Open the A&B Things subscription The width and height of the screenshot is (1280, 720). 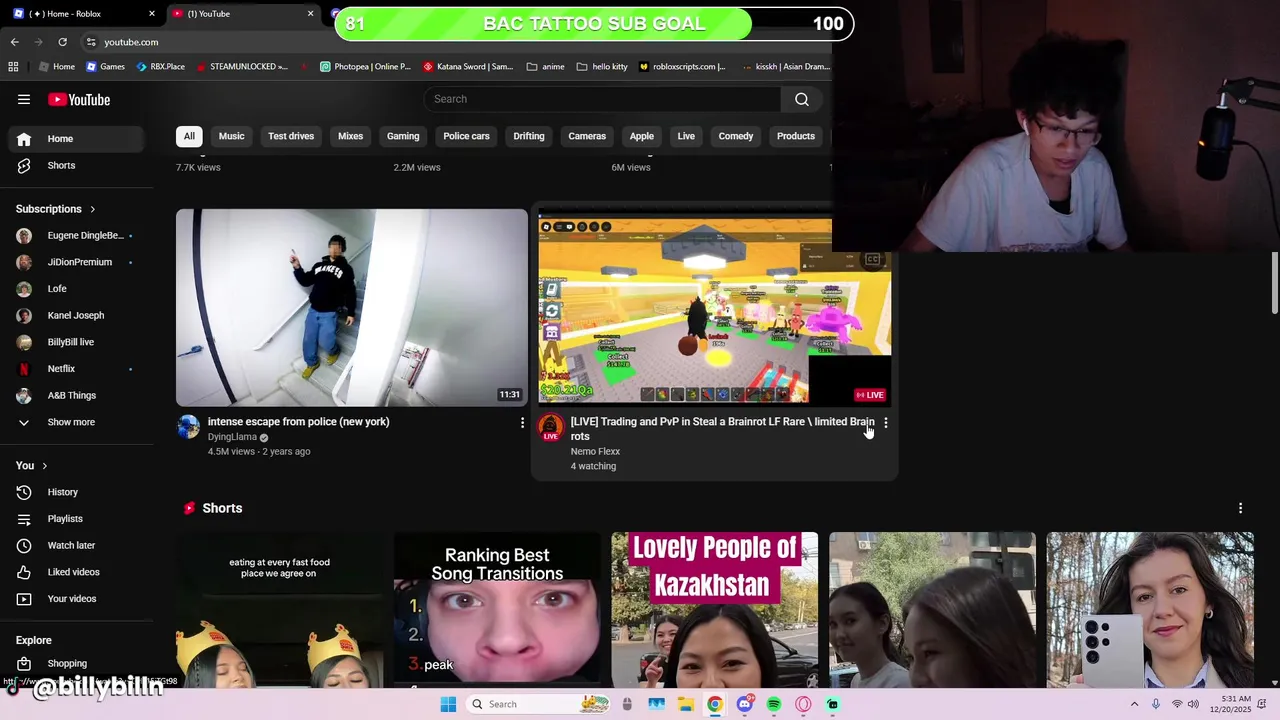[x=76, y=395]
